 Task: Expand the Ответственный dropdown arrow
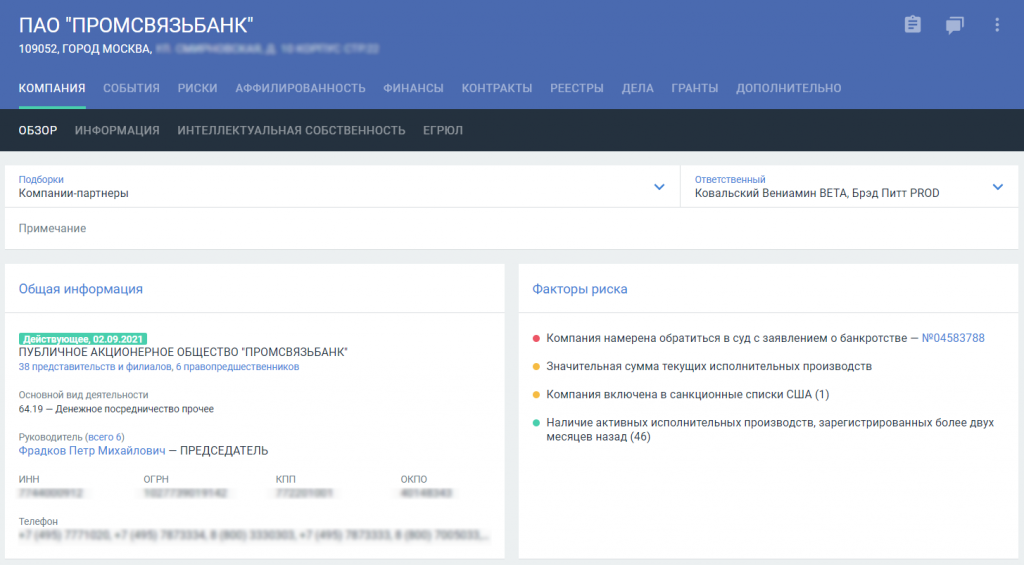coord(997,187)
